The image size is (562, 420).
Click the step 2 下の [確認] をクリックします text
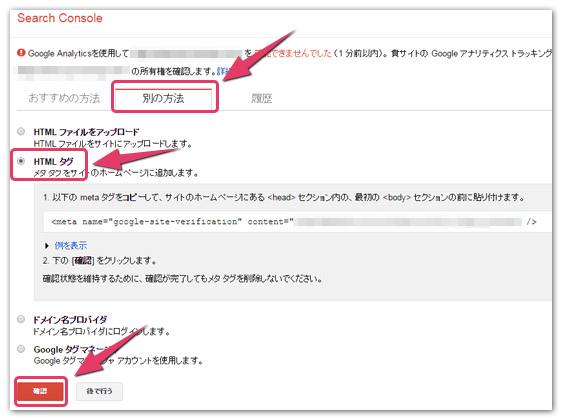[99, 261]
